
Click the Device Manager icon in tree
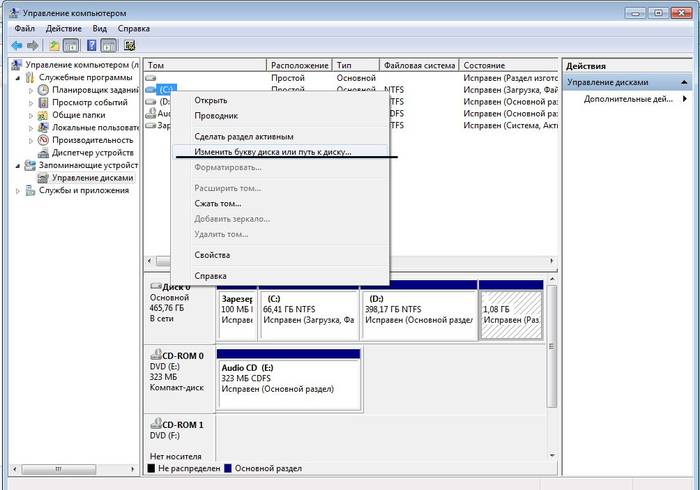click(43, 152)
